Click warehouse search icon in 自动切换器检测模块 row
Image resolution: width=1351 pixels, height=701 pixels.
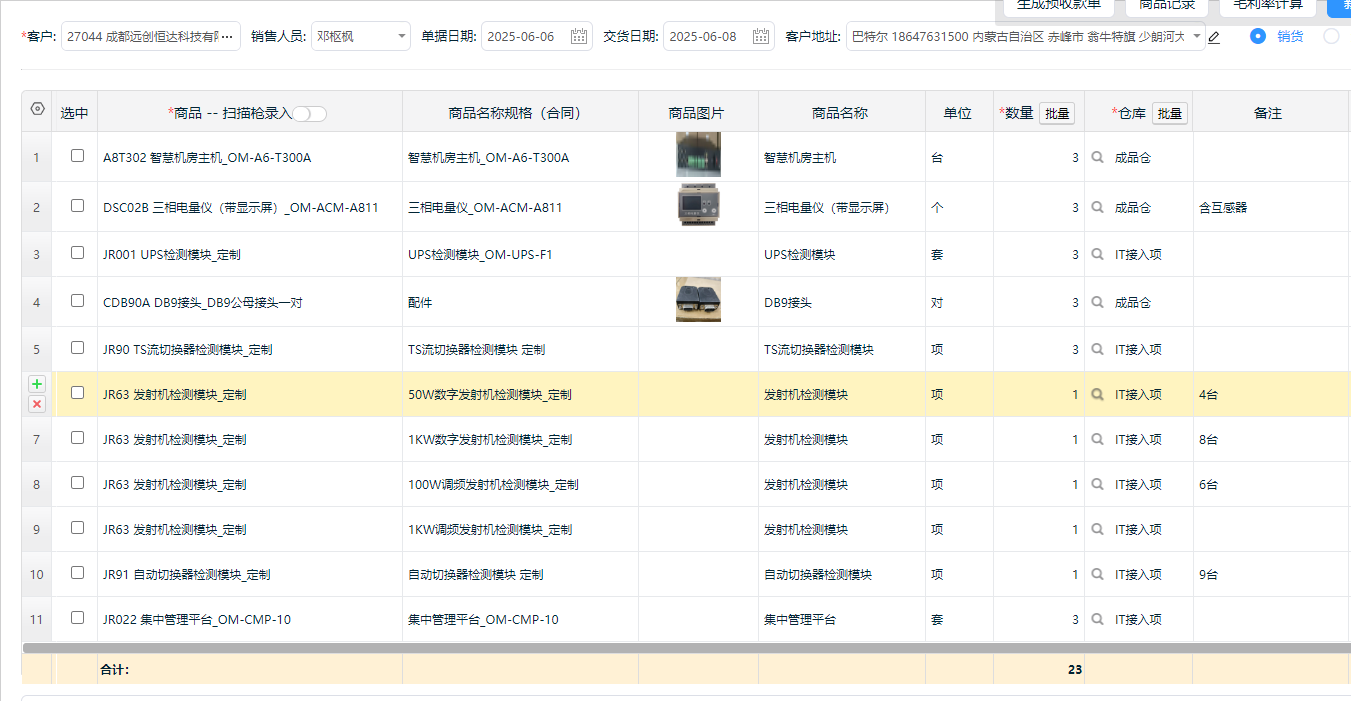point(1098,575)
